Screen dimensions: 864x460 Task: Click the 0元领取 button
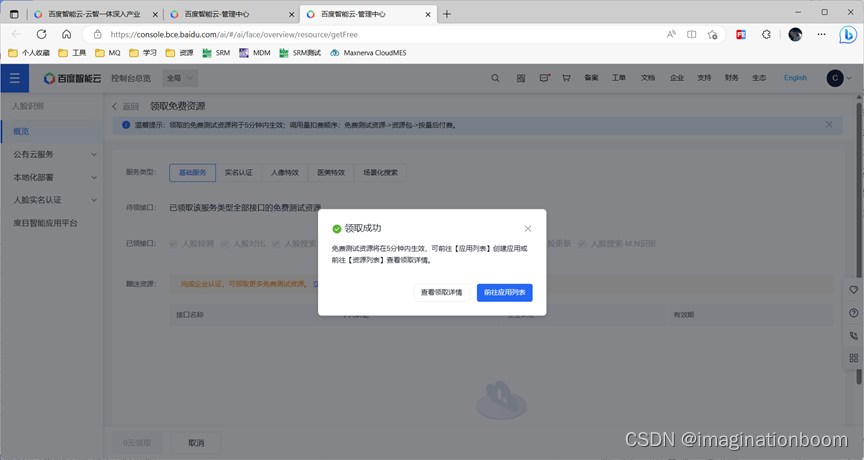click(137, 443)
